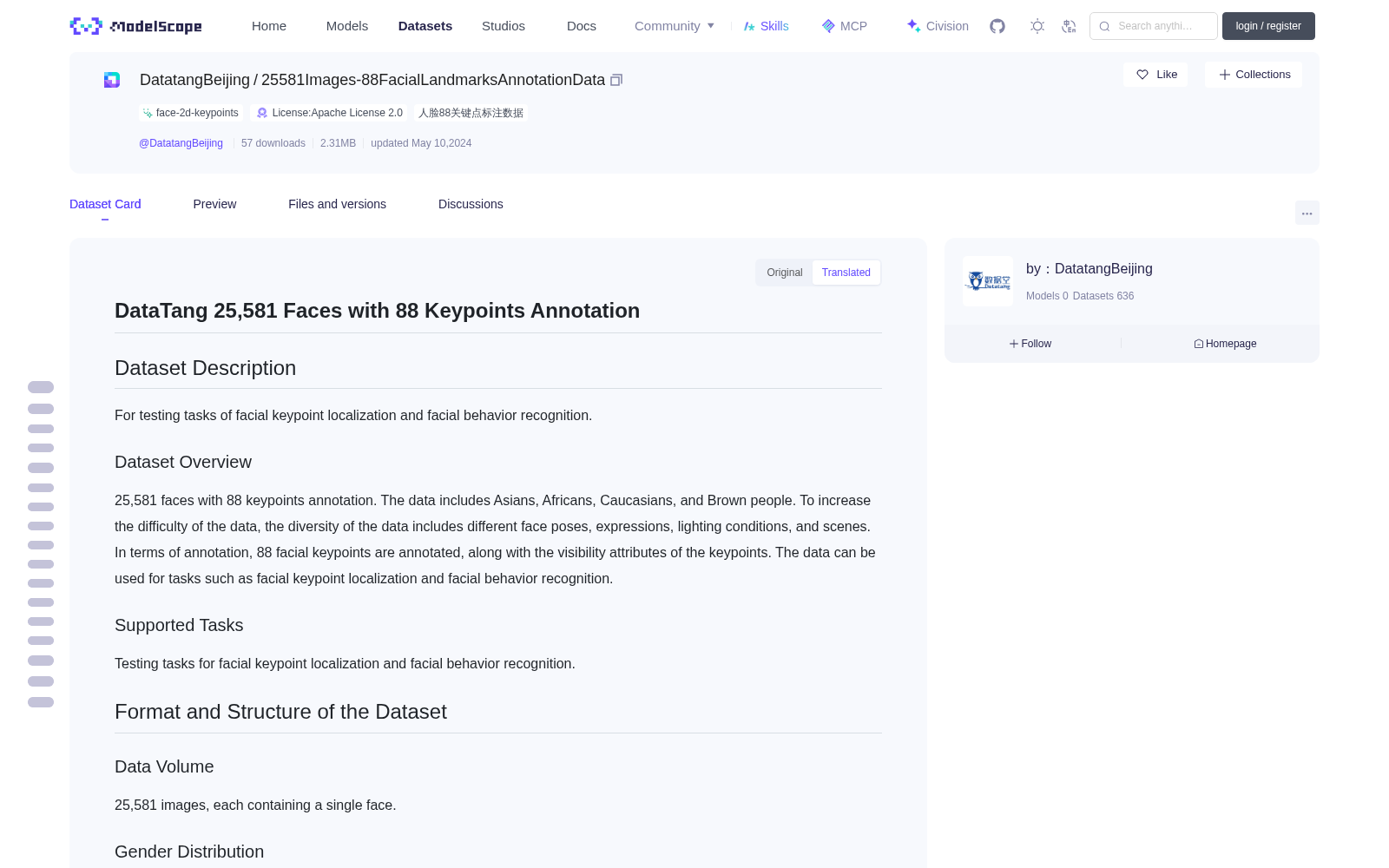The width and height of the screenshot is (1389, 868).
Task: Click the "Models 0" count
Action: pyautogui.click(x=1047, y=296)
